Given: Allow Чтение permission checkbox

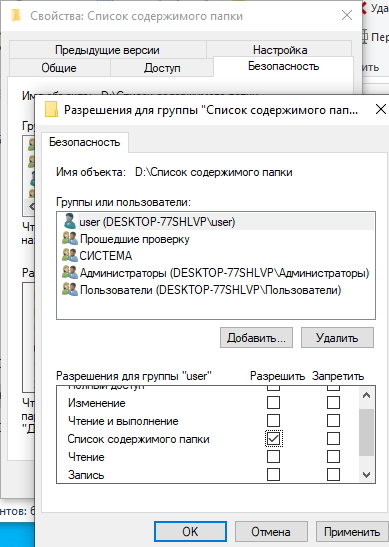Looking at the screenshot, I should click(273, 456).
